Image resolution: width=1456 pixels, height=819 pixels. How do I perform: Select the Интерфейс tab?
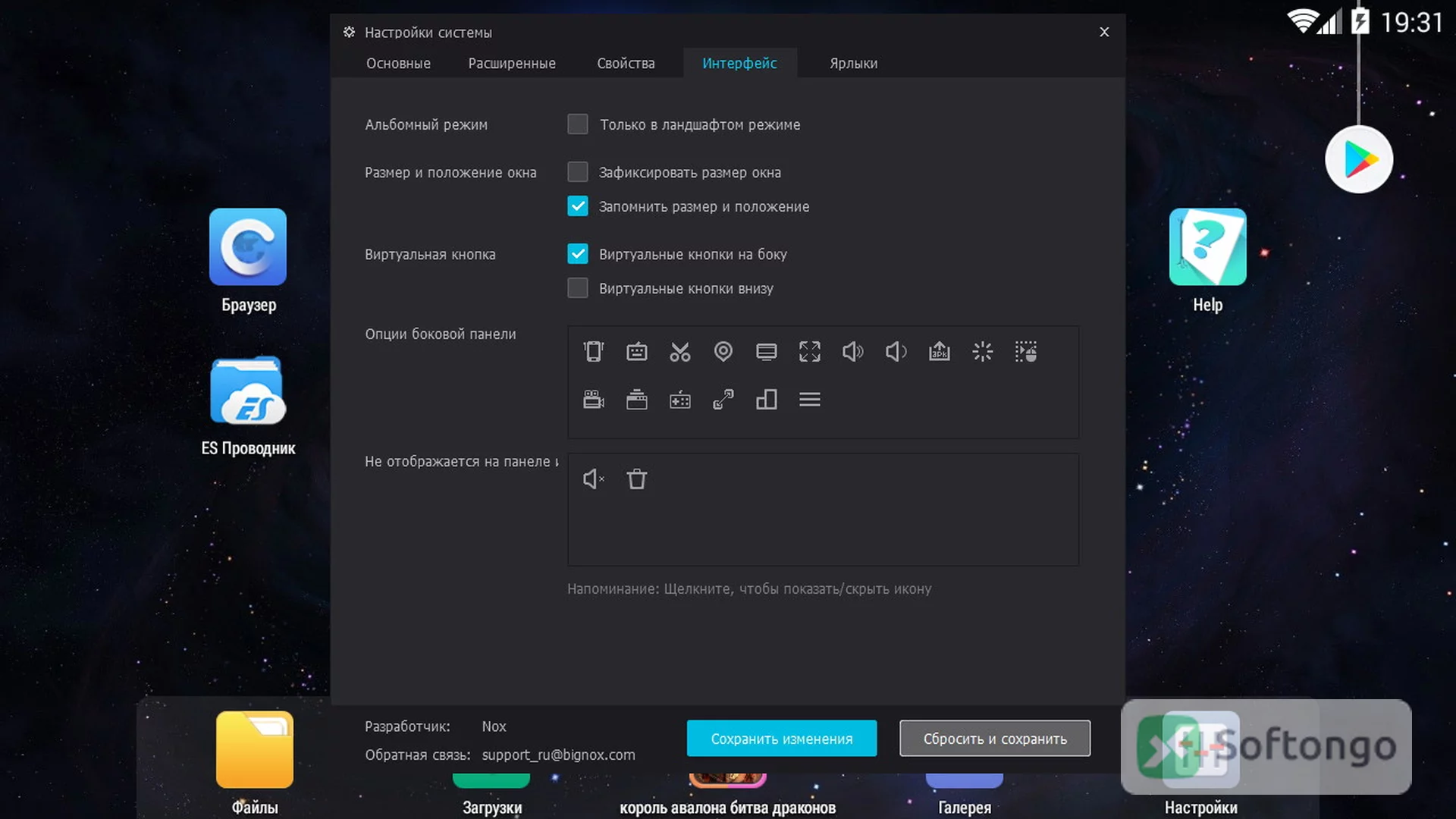[739, 64]
